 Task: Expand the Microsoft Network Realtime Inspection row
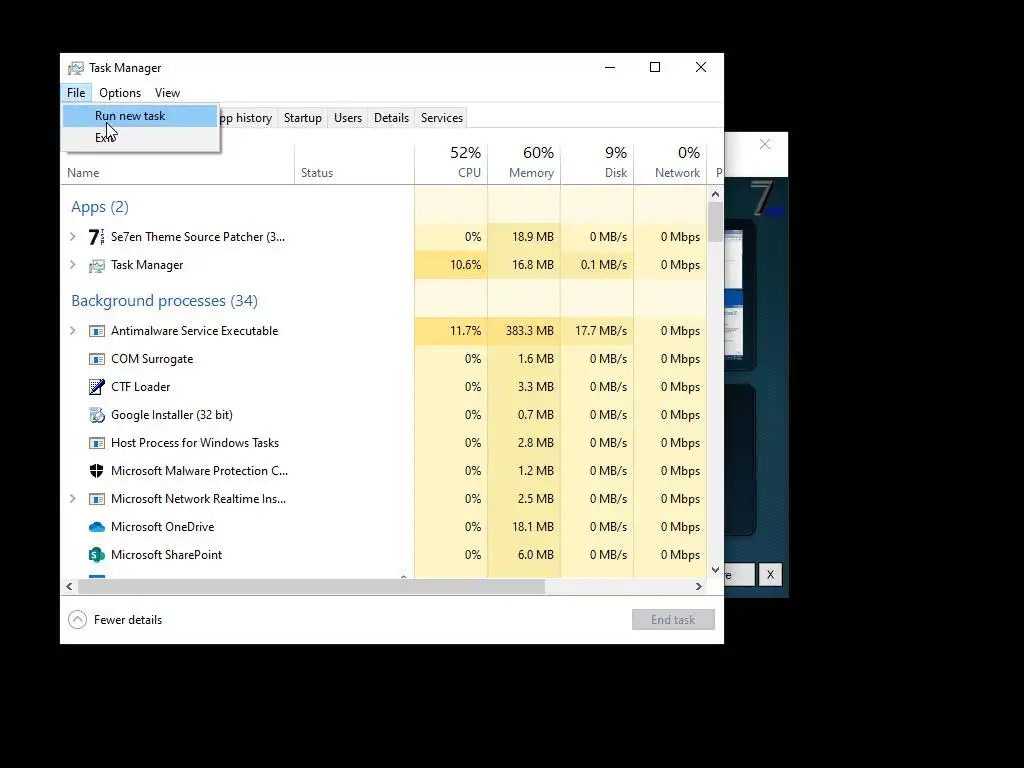click(73, 498)
